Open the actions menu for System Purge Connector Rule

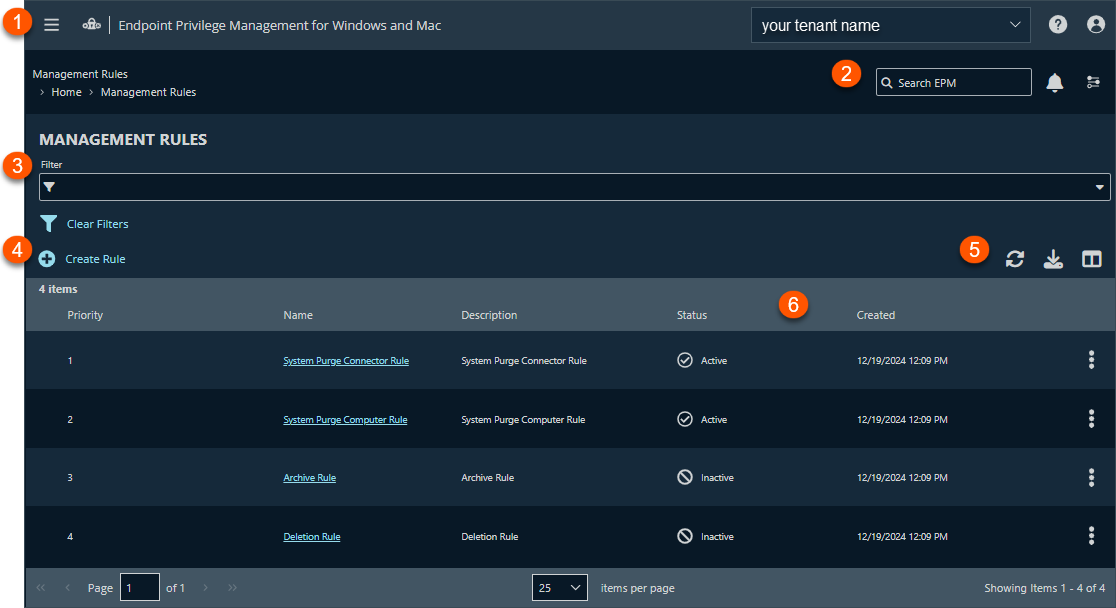tap(1091, 360)
